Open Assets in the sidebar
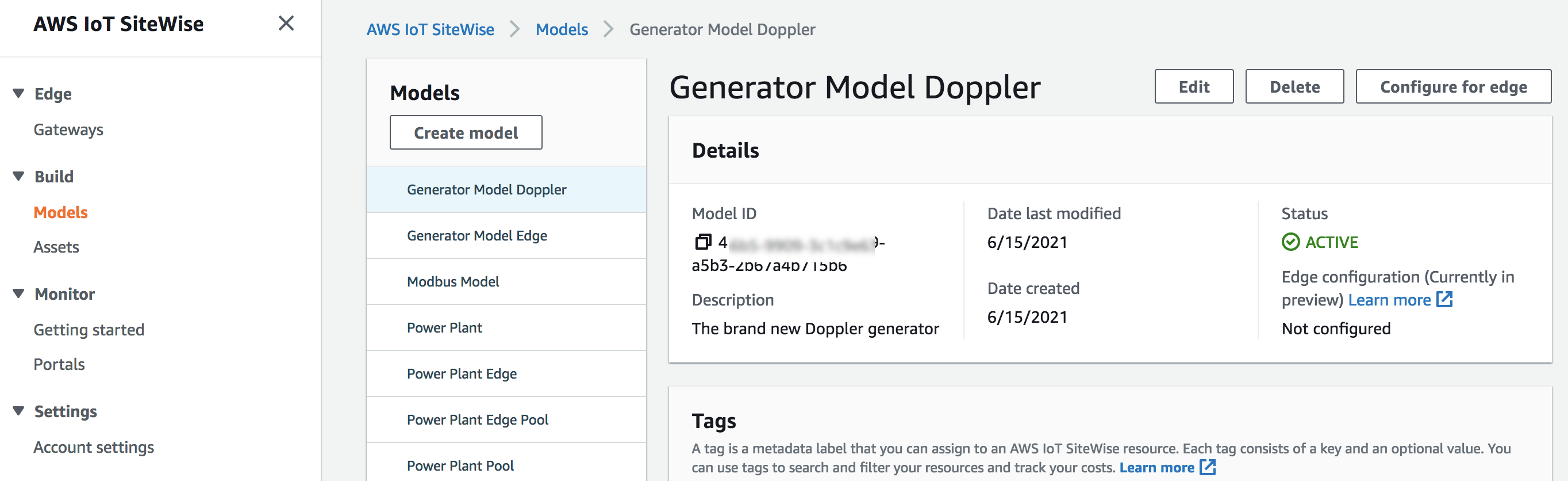Image resolution: width=1568 pixels, height=481 pixels. point(56,247)
